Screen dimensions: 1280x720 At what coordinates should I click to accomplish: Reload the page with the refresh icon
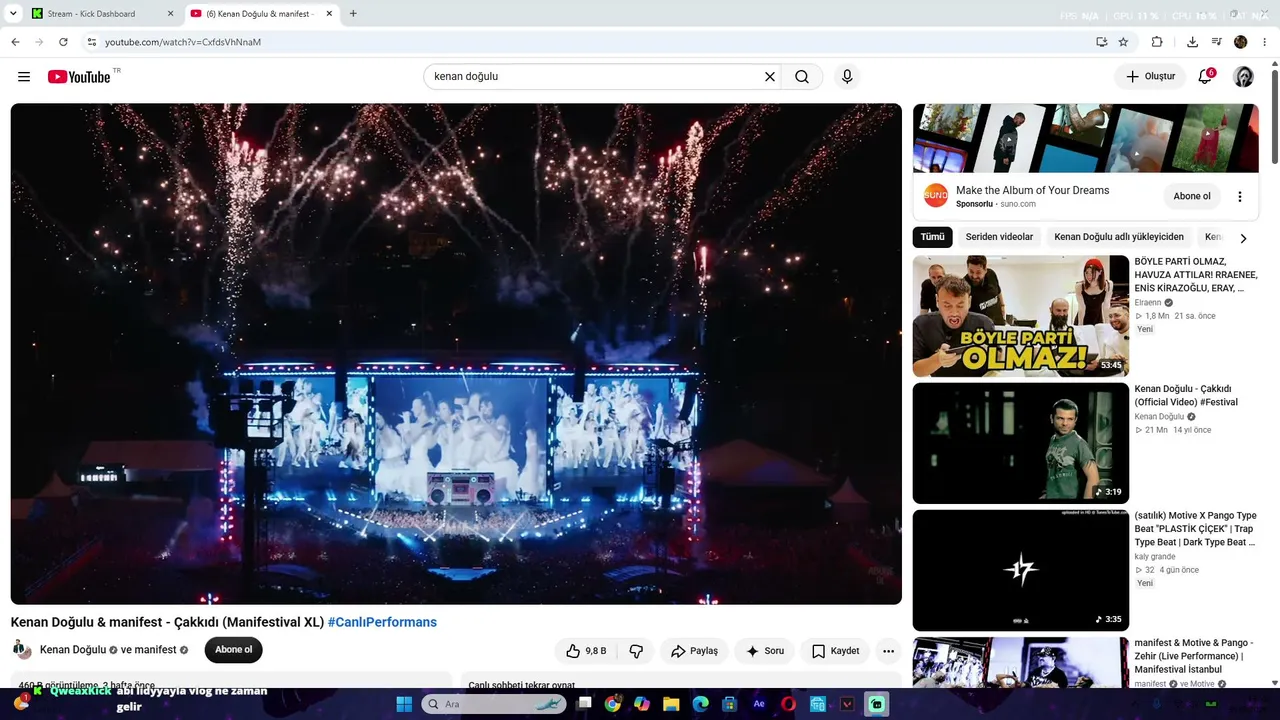(x=63, y=42)
